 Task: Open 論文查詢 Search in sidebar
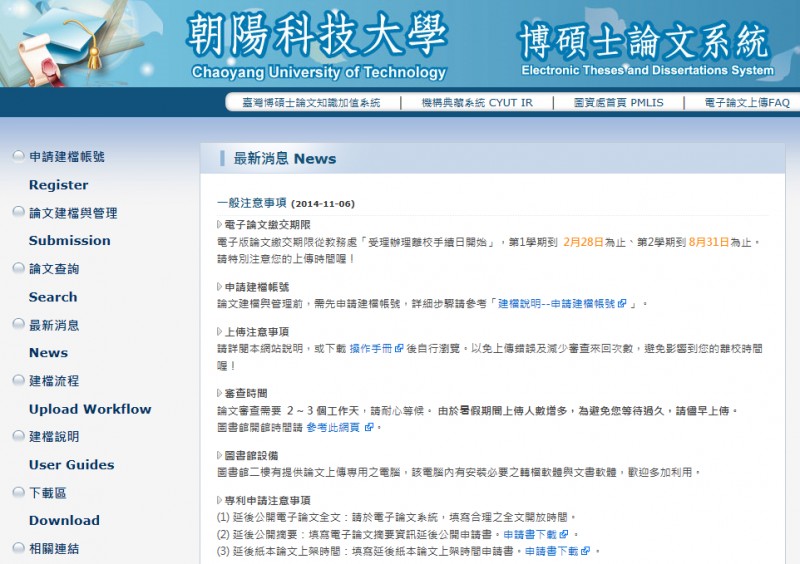coord(54,283)
